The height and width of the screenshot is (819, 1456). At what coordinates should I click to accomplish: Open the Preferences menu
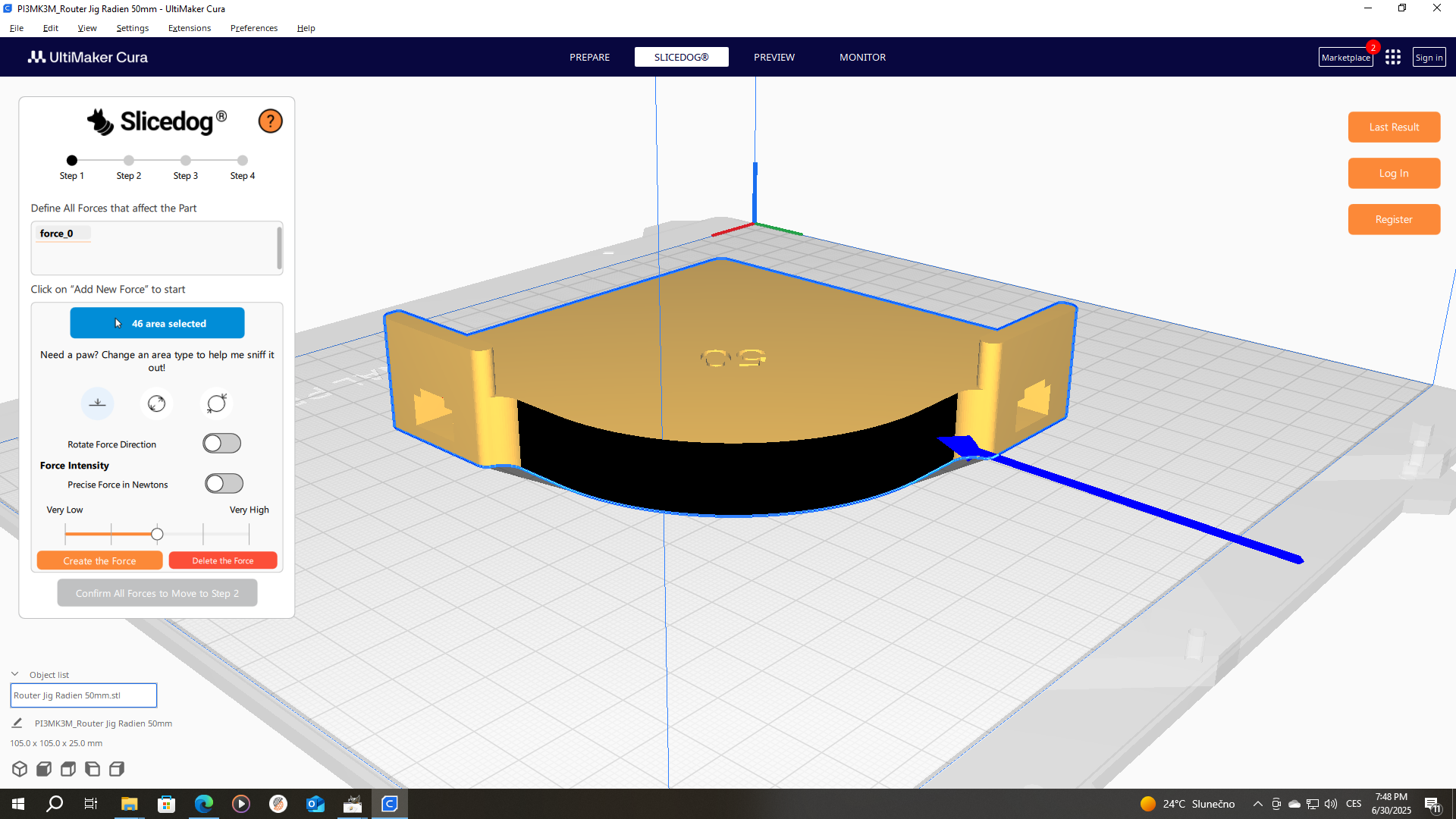click(x=254, y=28)
